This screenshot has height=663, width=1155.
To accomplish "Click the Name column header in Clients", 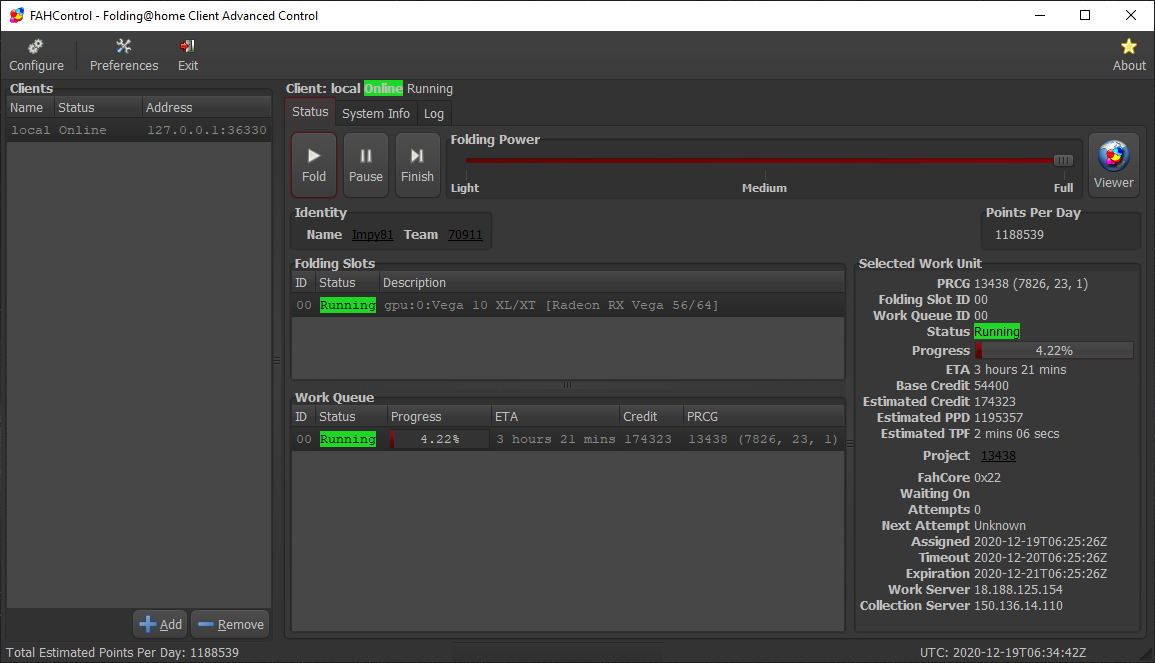I will click(30, 108).
